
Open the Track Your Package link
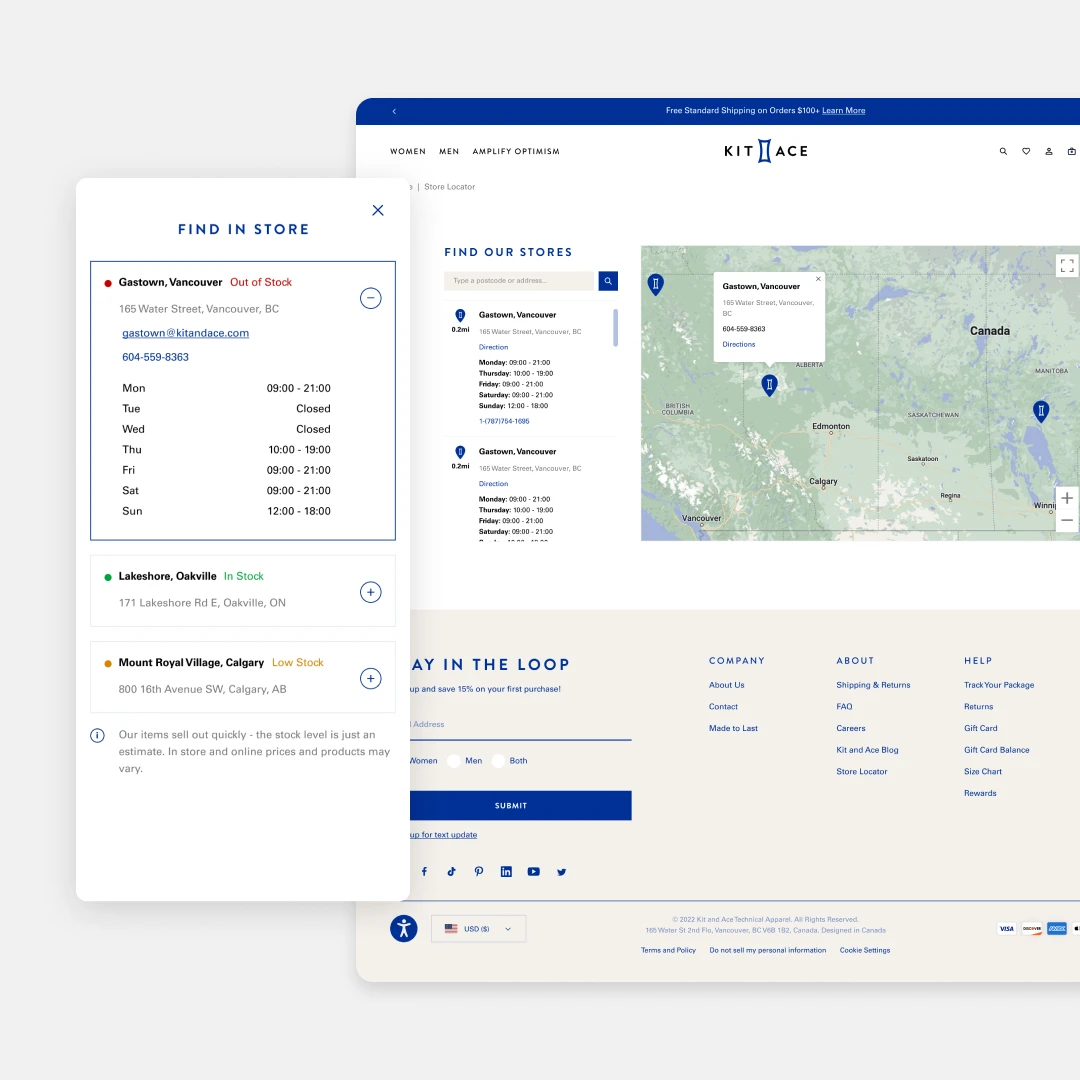(999, 685)
